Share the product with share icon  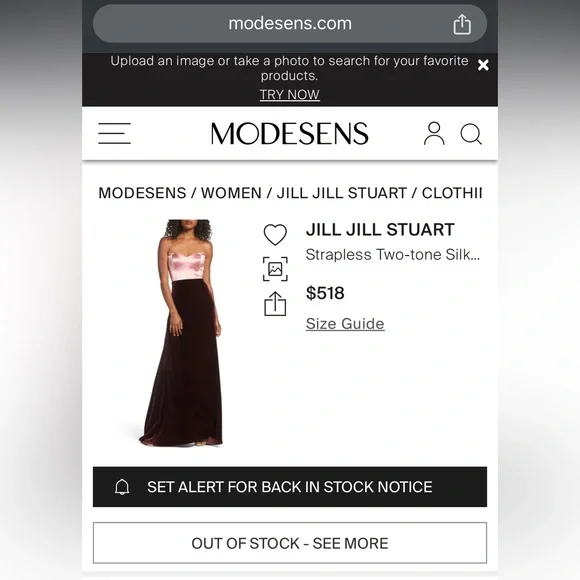tap(275, 304)
